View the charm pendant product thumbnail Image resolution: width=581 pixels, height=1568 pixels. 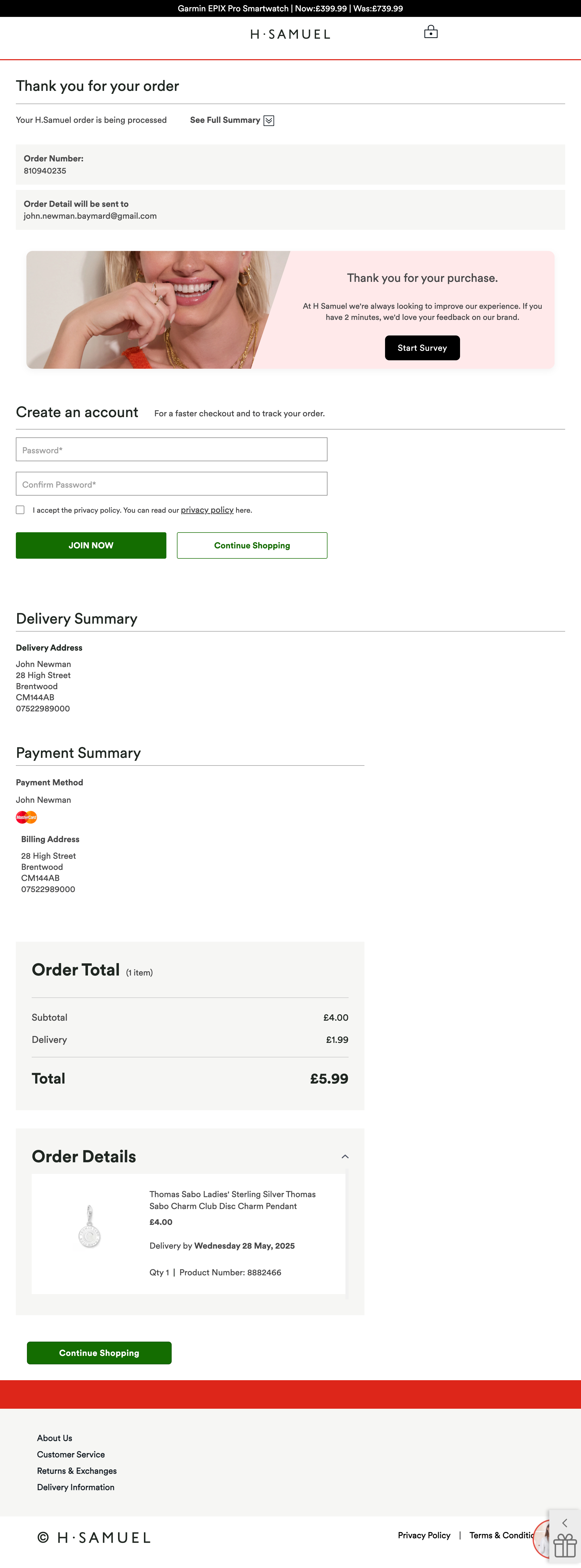90,1226
